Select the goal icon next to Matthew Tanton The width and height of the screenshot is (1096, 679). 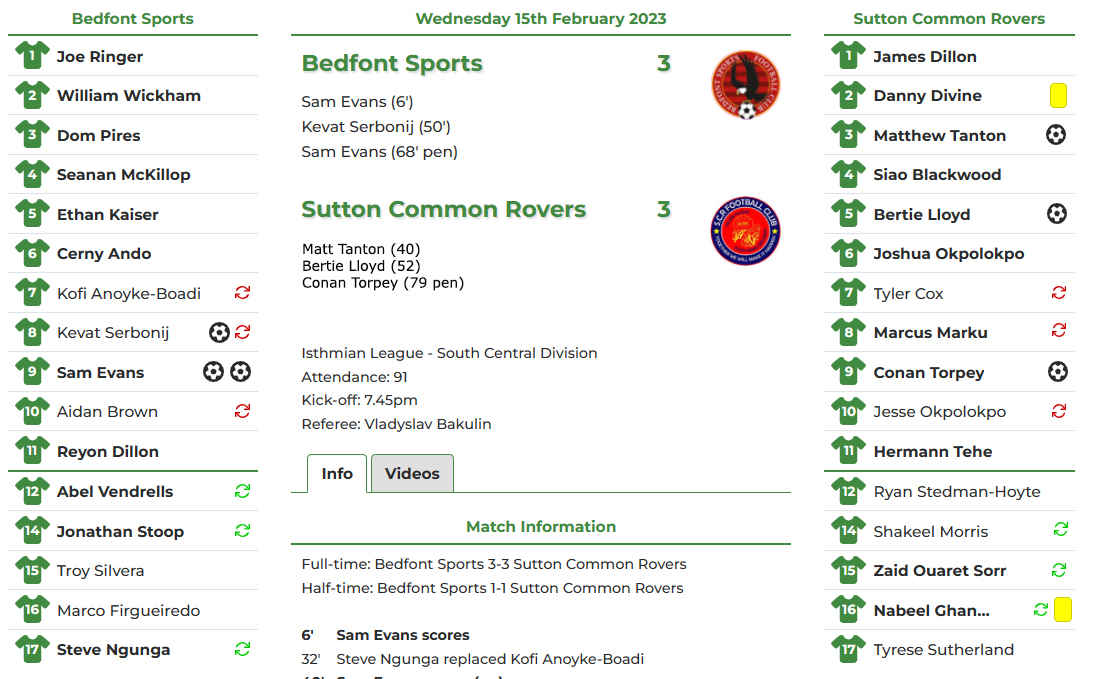1057,134
